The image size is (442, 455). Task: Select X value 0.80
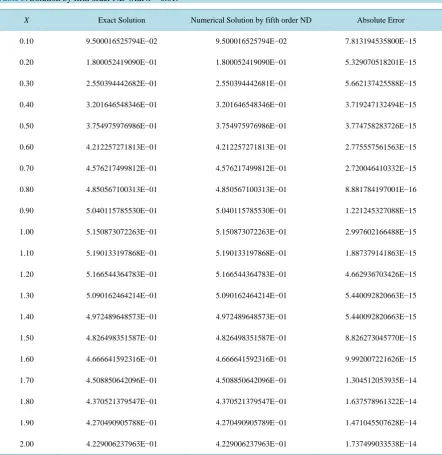click(26, 190)
